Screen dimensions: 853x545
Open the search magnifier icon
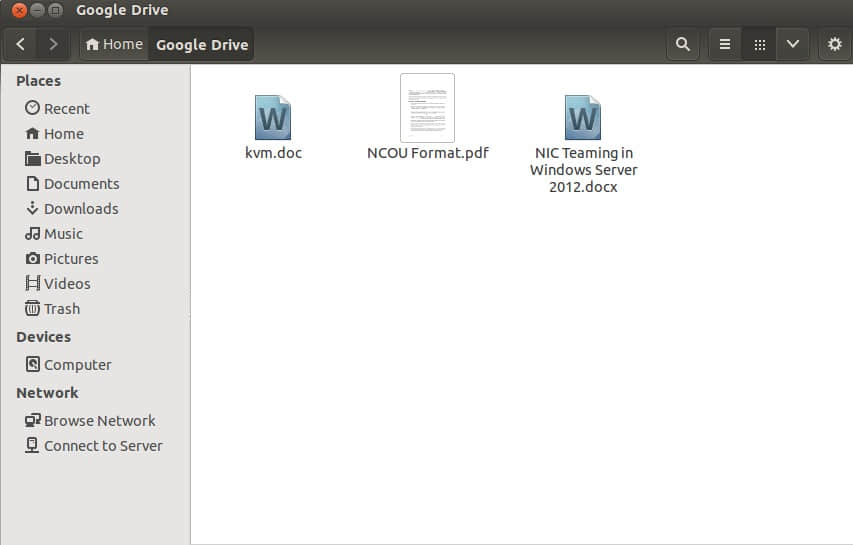[x=683, y=44]
